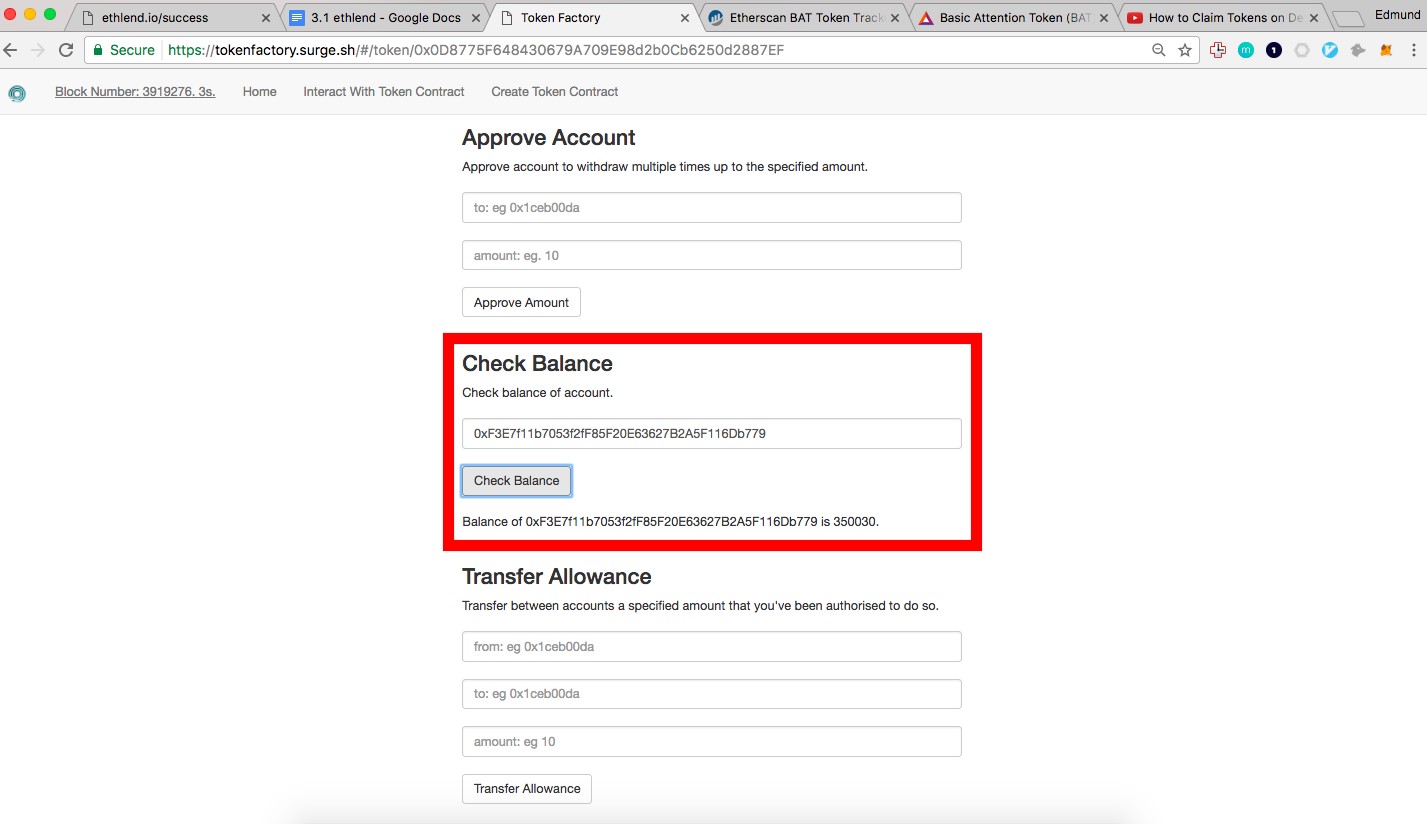Click the Edmund profile button
This screenshot has height=824, width=1427.
[1398, 15]
